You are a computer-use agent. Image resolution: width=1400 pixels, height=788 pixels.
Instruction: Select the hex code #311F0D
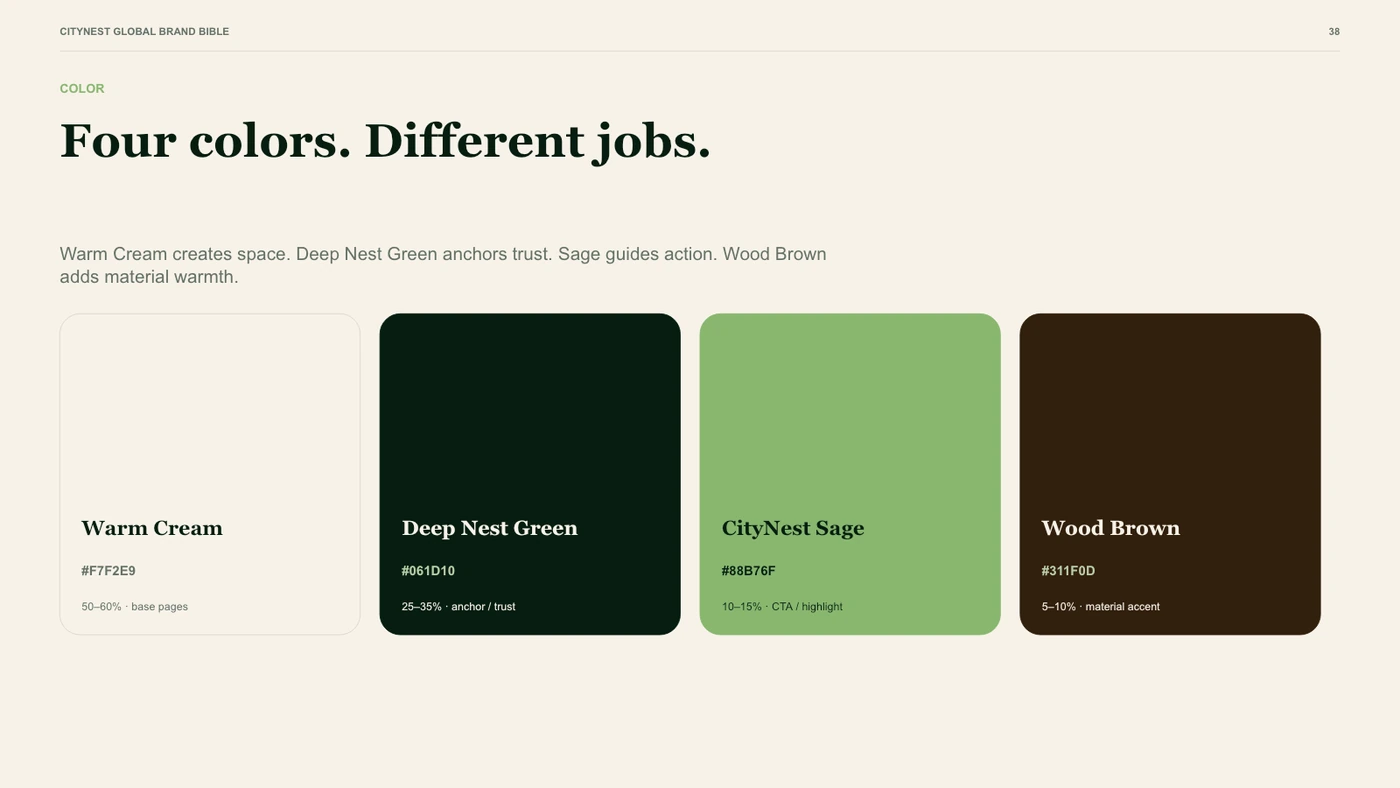[x=1068, y=571]
